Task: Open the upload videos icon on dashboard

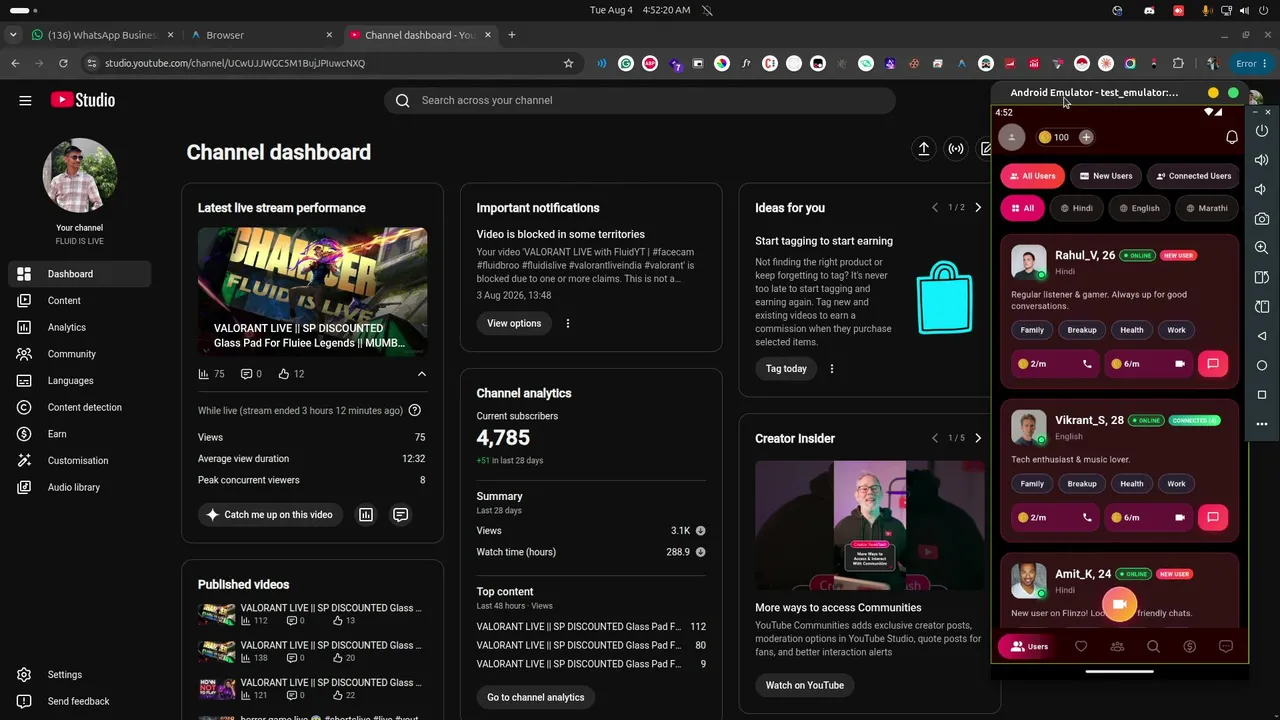Action: coord(924,149)
